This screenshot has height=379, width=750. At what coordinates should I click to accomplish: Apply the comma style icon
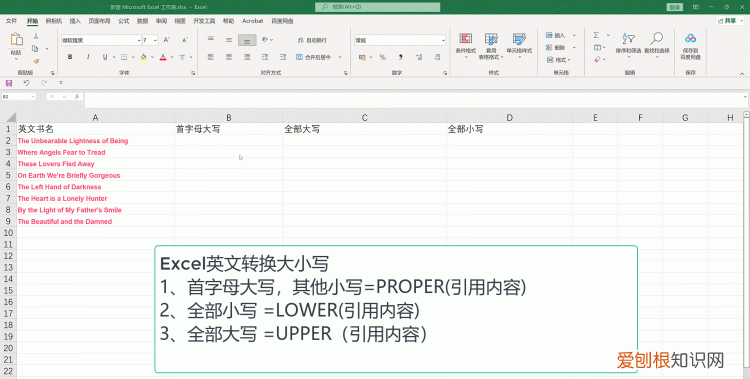coord(401,57)
